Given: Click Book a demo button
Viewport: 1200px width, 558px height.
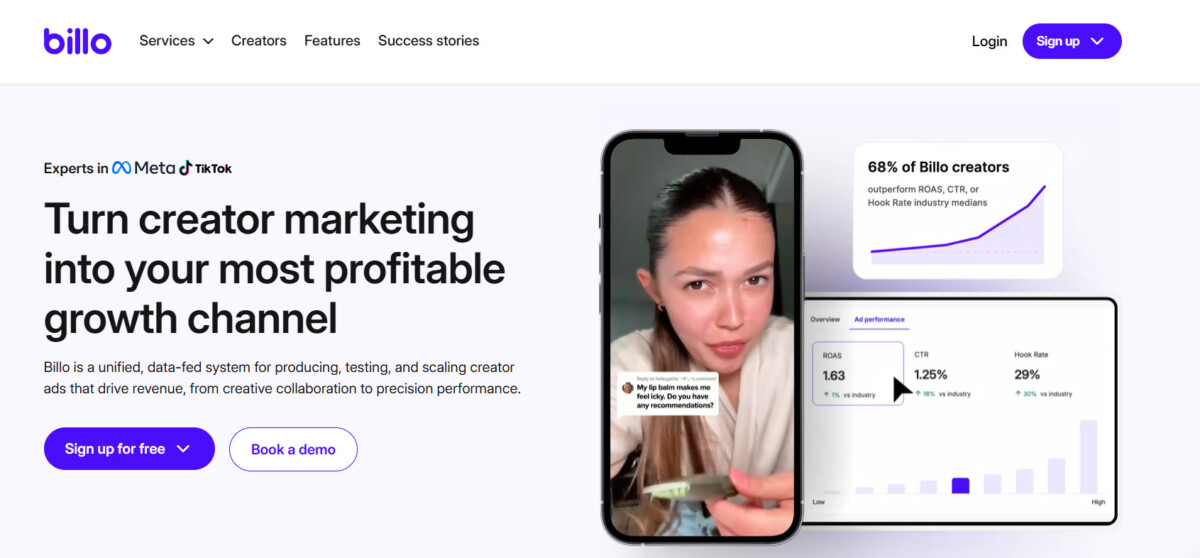Looking at the screenshot, I should click(x=293, y=449).
